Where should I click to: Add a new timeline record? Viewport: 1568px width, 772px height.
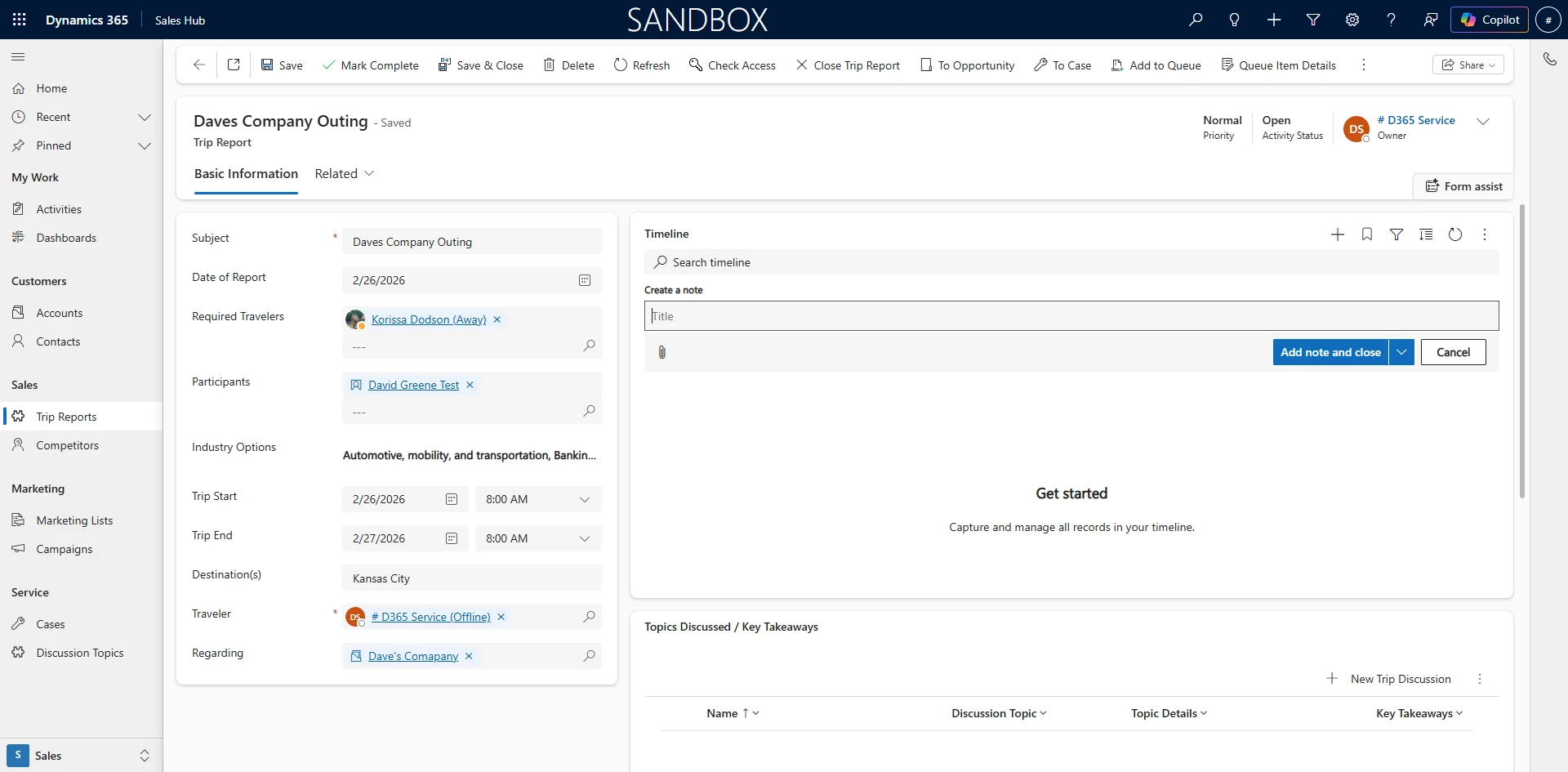pos(1337,234)
